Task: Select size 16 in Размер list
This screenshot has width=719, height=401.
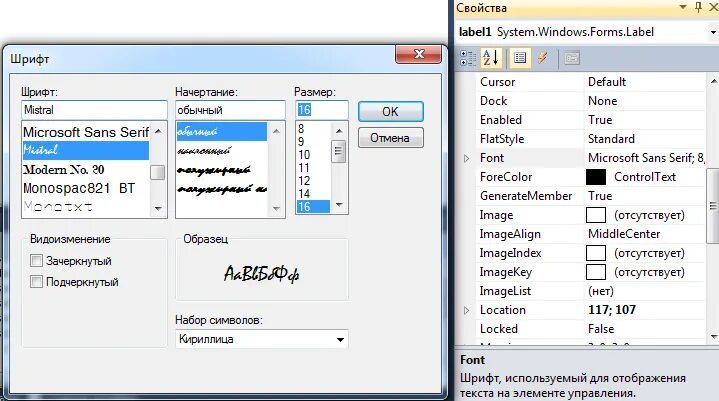Action: [x=313, y=207]
